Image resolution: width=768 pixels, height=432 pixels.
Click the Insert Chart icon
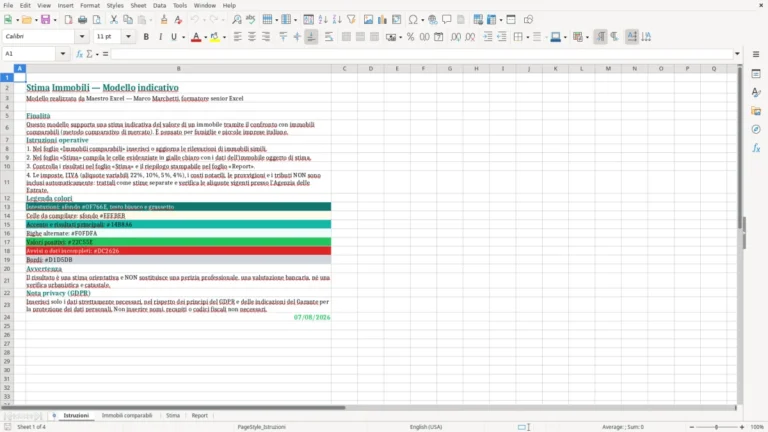coord(383,20)
